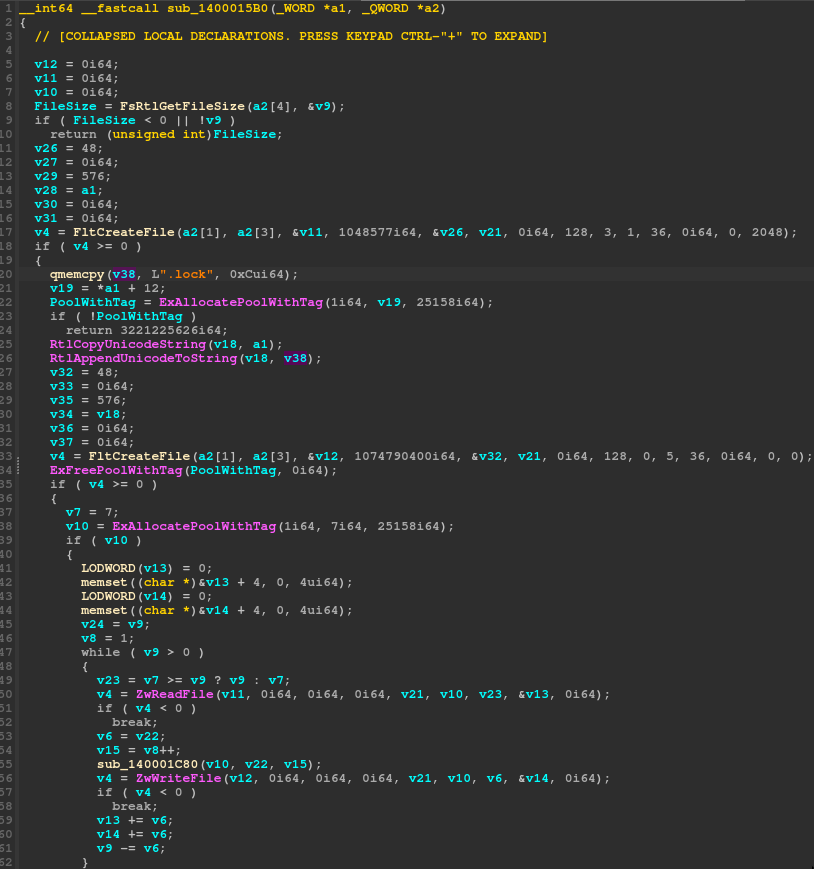
Task: Click the PoolWithTag variable assignment
Action: click(x=93, y=303)
